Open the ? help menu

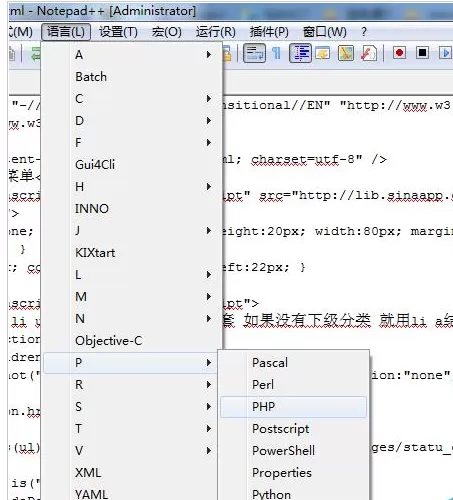pos(364,32)
